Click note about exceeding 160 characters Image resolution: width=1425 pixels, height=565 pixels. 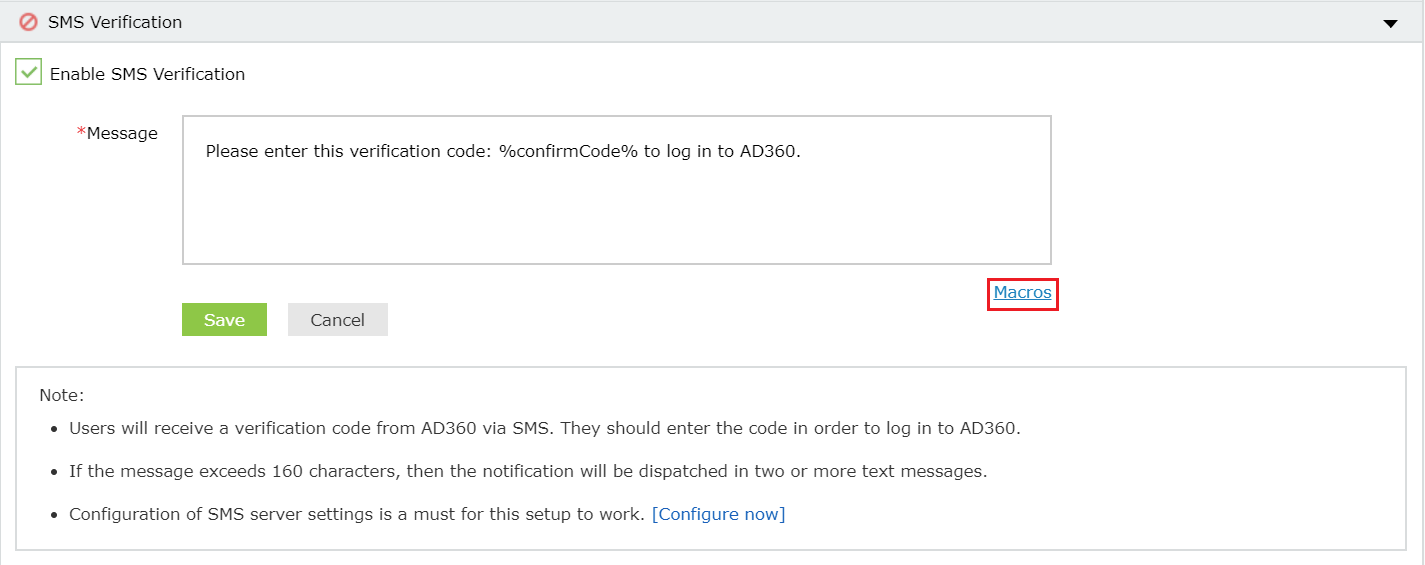(x=527, y=471)
